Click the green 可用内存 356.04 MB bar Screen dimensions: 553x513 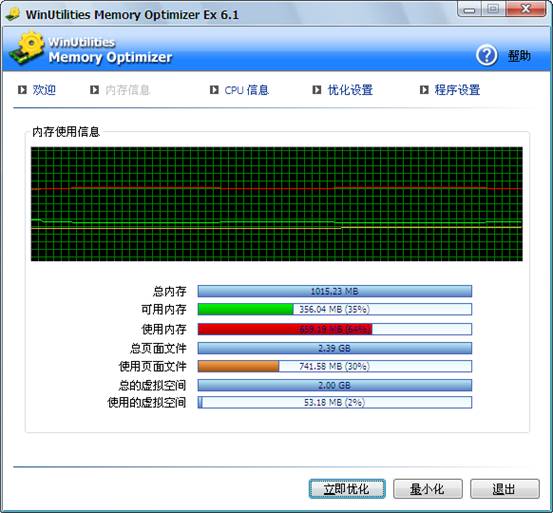335,309
